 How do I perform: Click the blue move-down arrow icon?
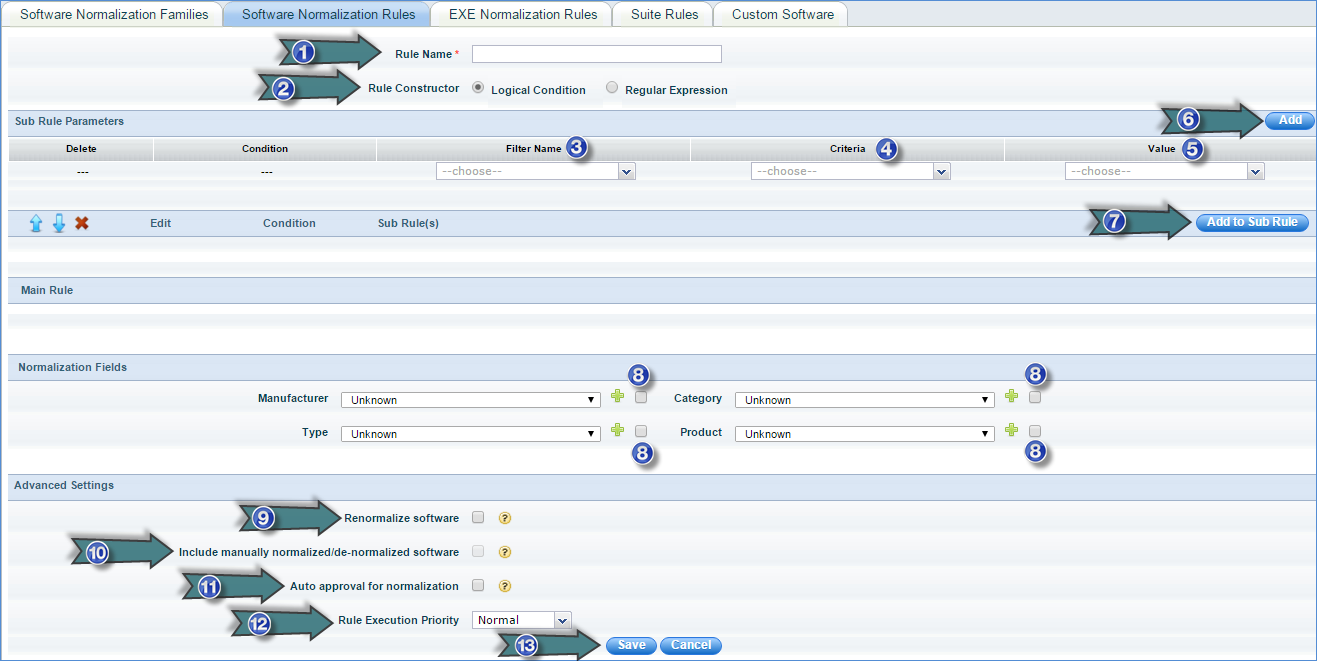click(59, 223)
